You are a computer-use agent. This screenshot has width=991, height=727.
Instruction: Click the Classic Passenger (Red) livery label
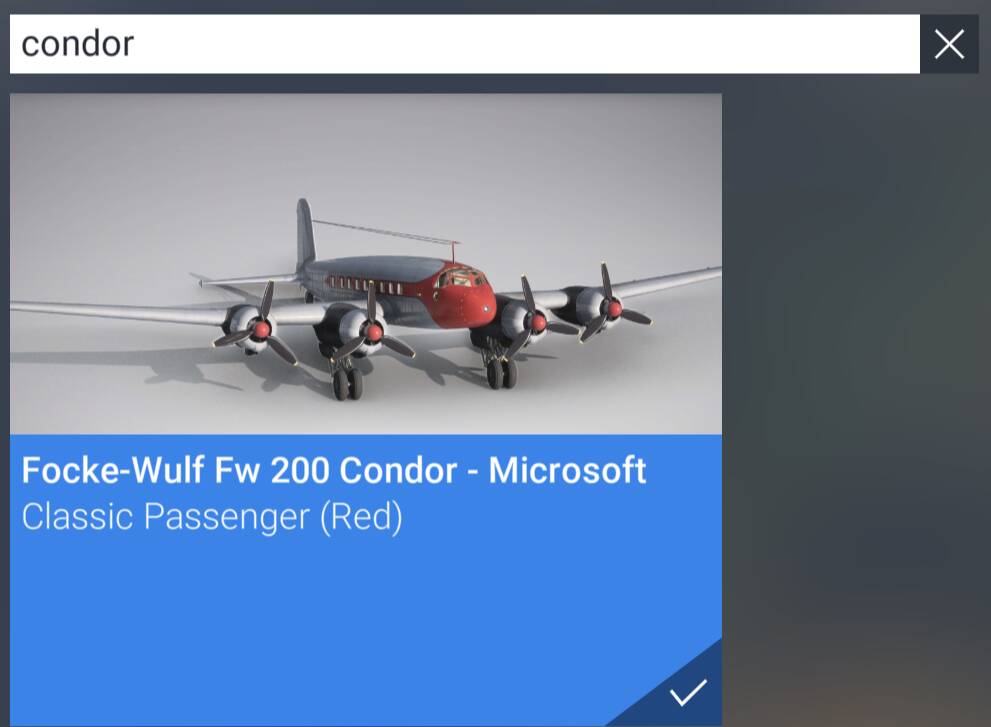[x=212, y=518]
